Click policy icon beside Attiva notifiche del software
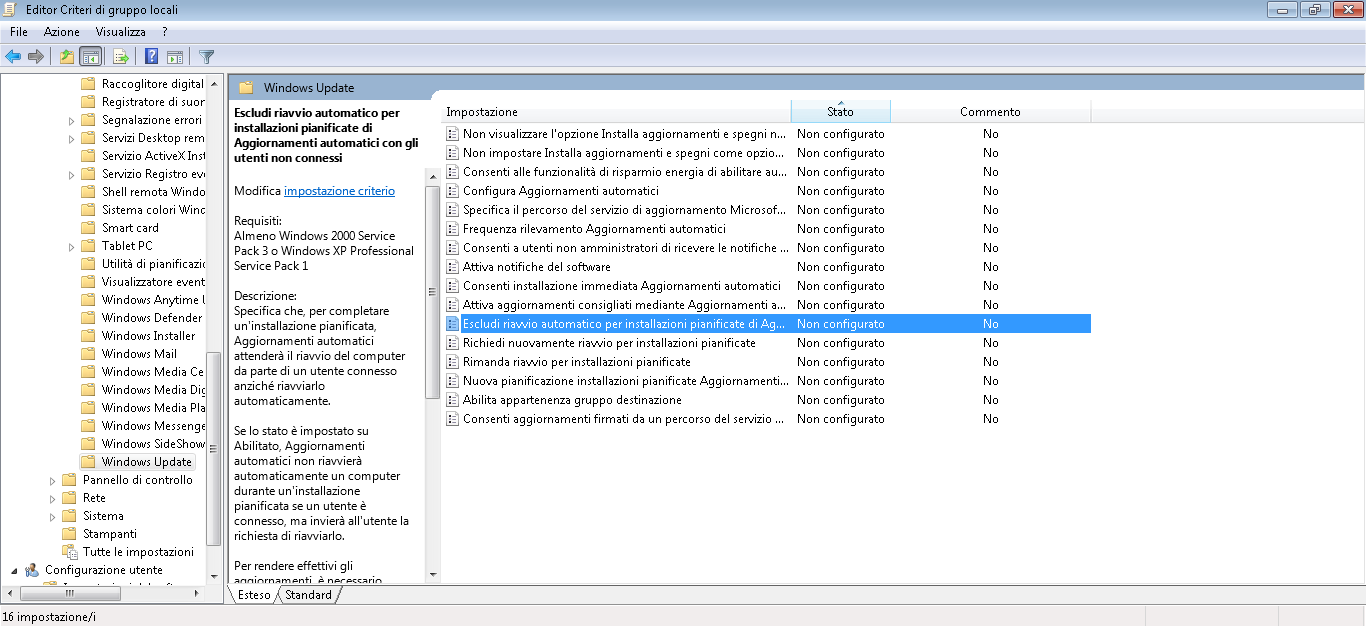This screenshot has width=1366, height=627. 453,267
